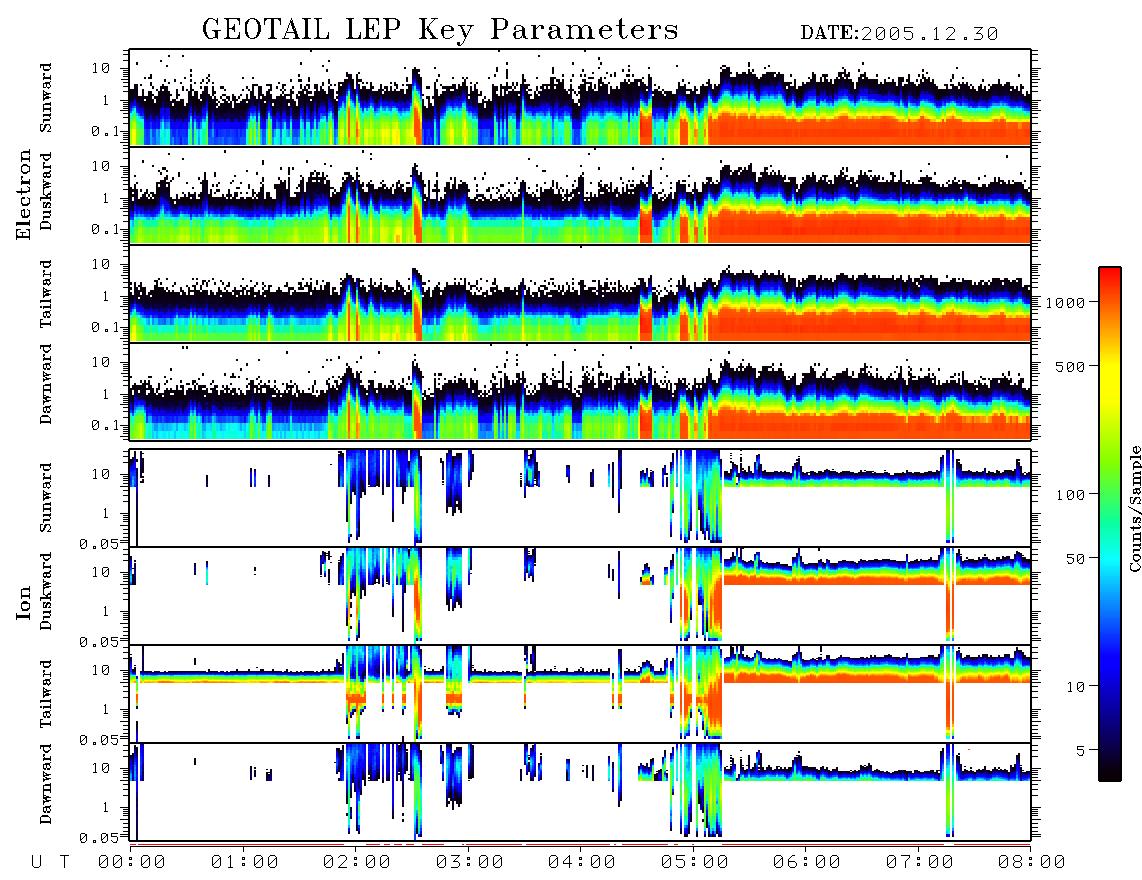Screen dimensions: 1142x880
Task: Click the Ion Sunward spectrogram panel
Action: click(x=580, y=498)
